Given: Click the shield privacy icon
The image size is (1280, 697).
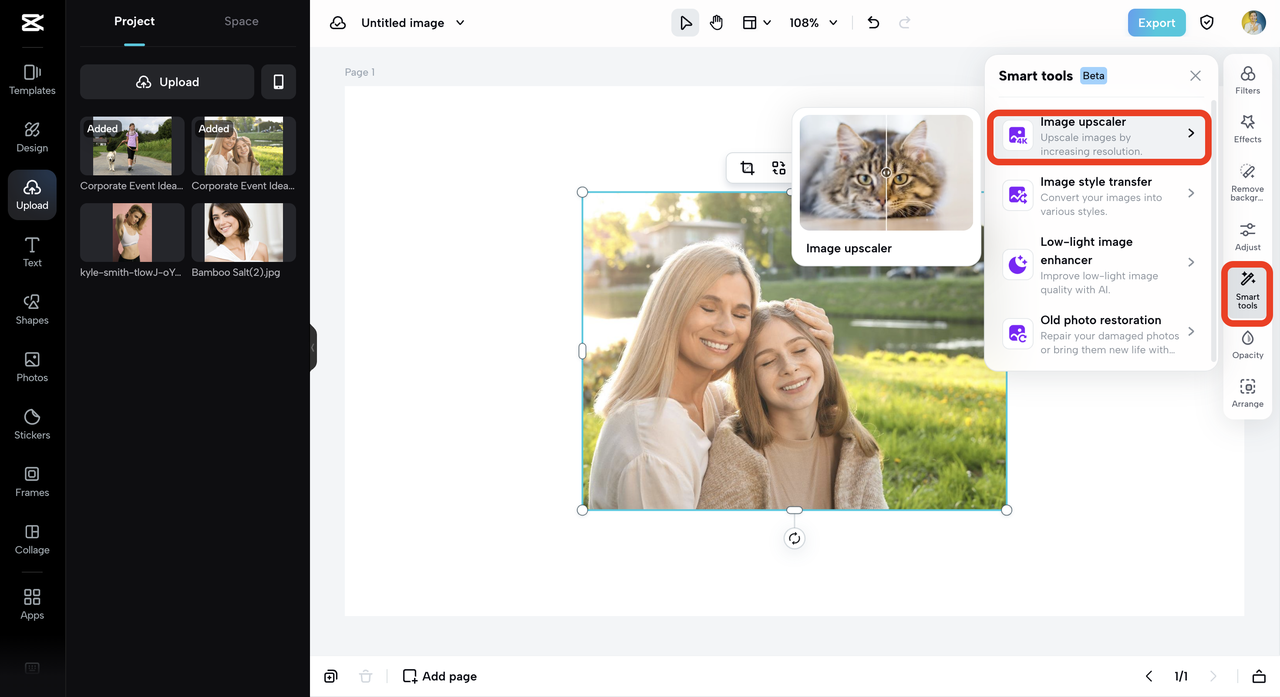Looking at the screenshot, I should tap(1207, 23).
